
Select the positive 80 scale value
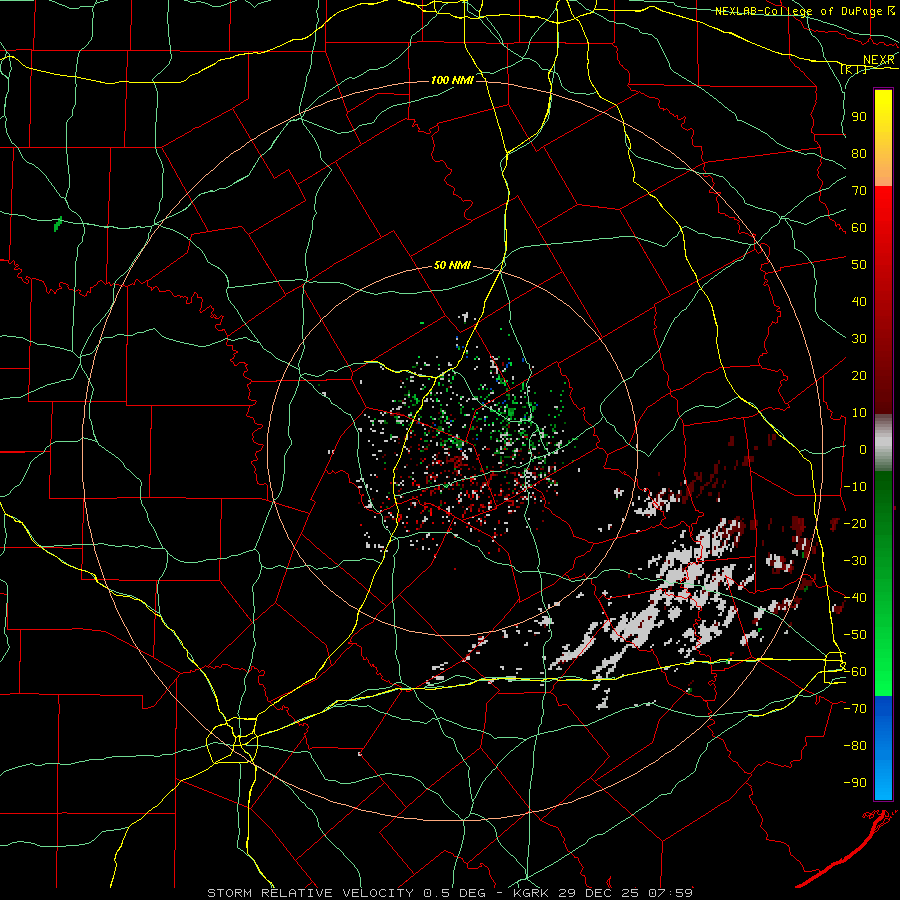click(859, 153)
